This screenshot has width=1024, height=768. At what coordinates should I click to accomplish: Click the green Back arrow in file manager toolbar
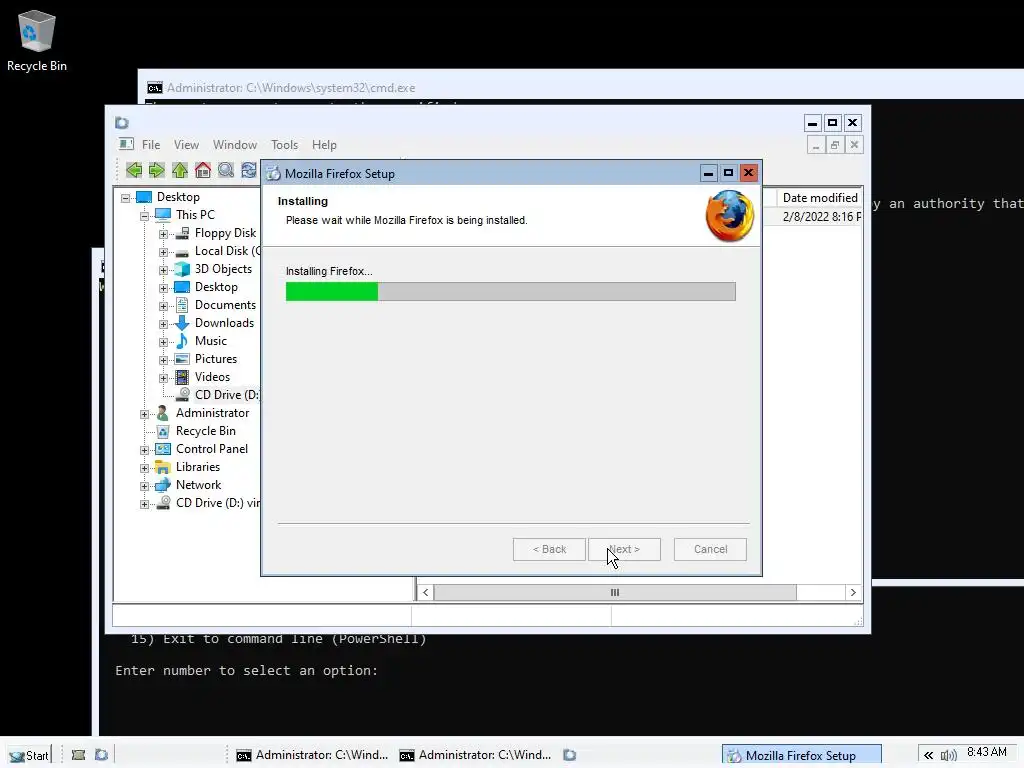click(134, 170)
